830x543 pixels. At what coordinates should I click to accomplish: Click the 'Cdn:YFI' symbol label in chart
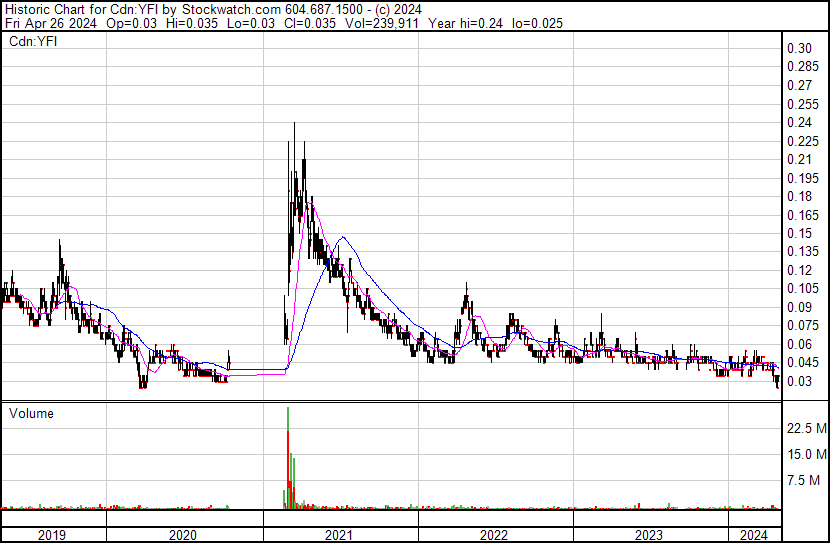point(33,41)
